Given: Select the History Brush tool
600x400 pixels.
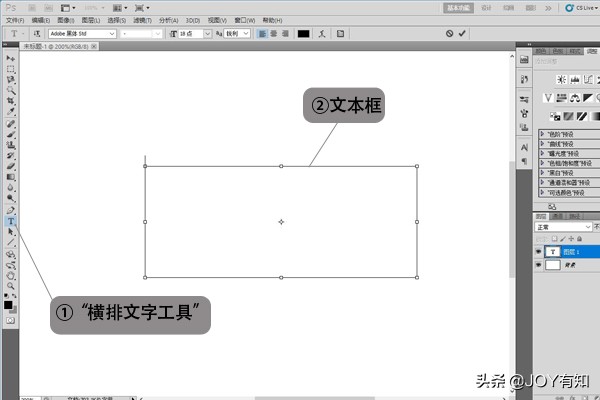Looking at the screenshot, I should click(10, 155).
